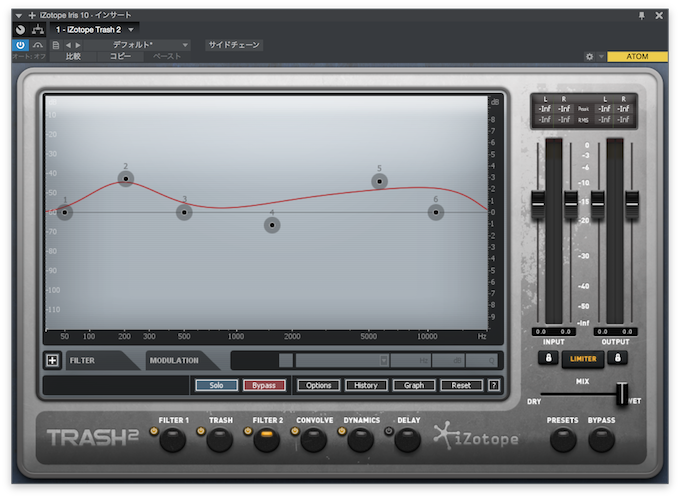Open help with the question mark icon
This screenshot has height=498, width=680.
pos(494,385)
